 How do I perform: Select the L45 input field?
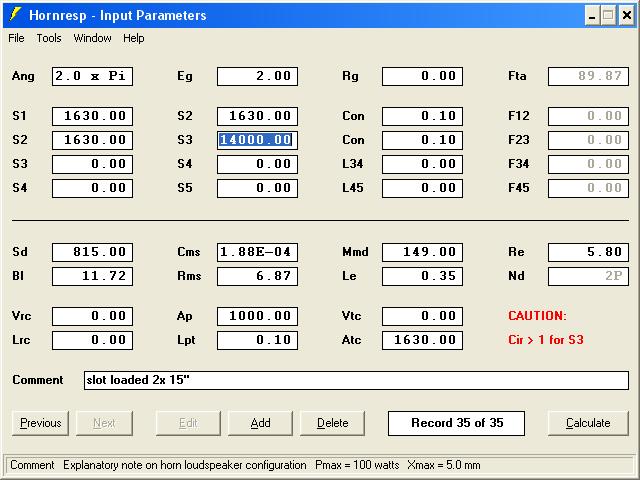(x=422, y=189)
